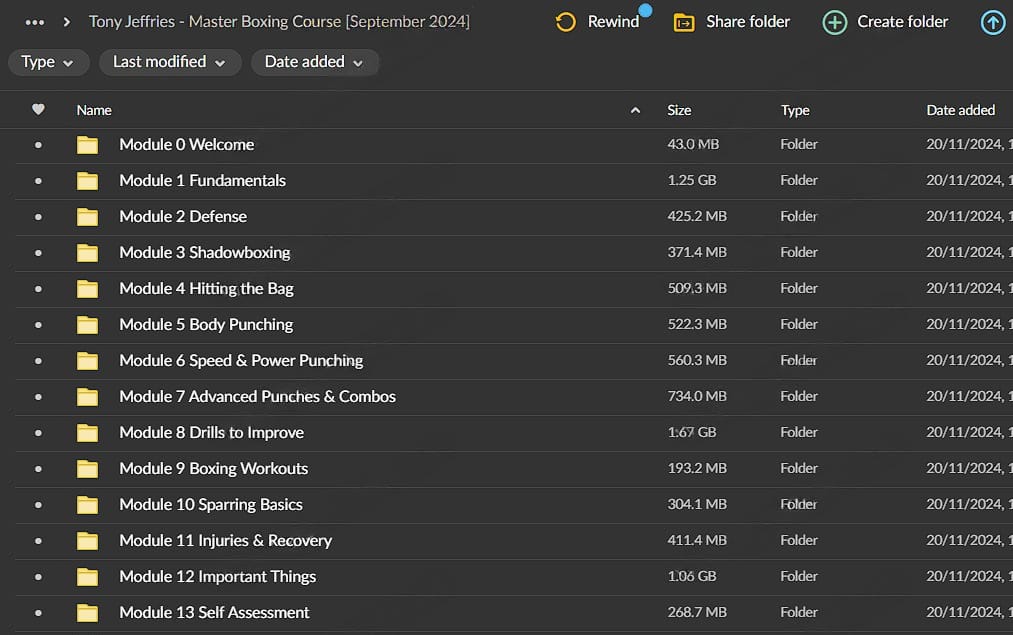Click the upload arrow icon
This screenshot has width=1013, height=635.
[992, 22]
